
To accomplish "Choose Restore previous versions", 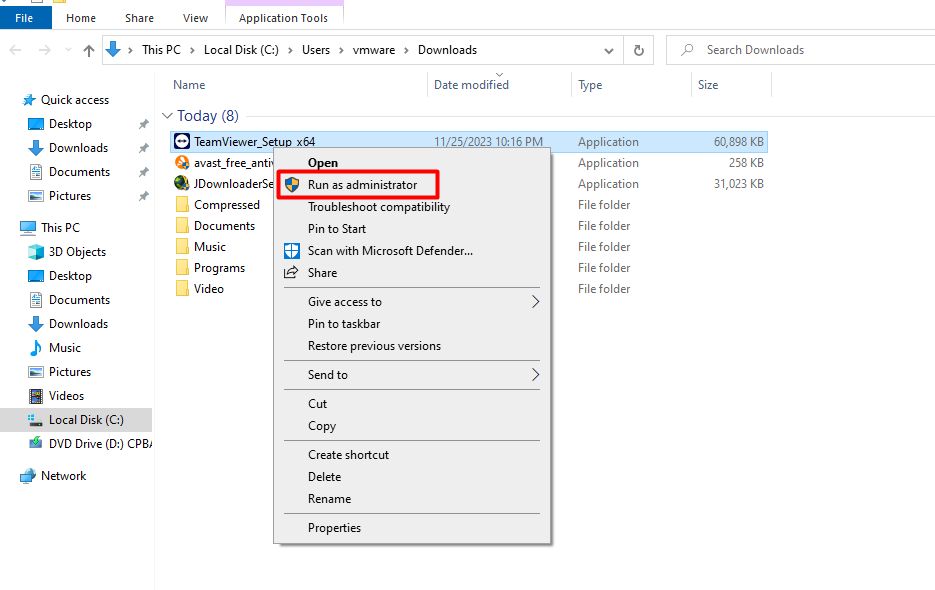I will point(412,346).
